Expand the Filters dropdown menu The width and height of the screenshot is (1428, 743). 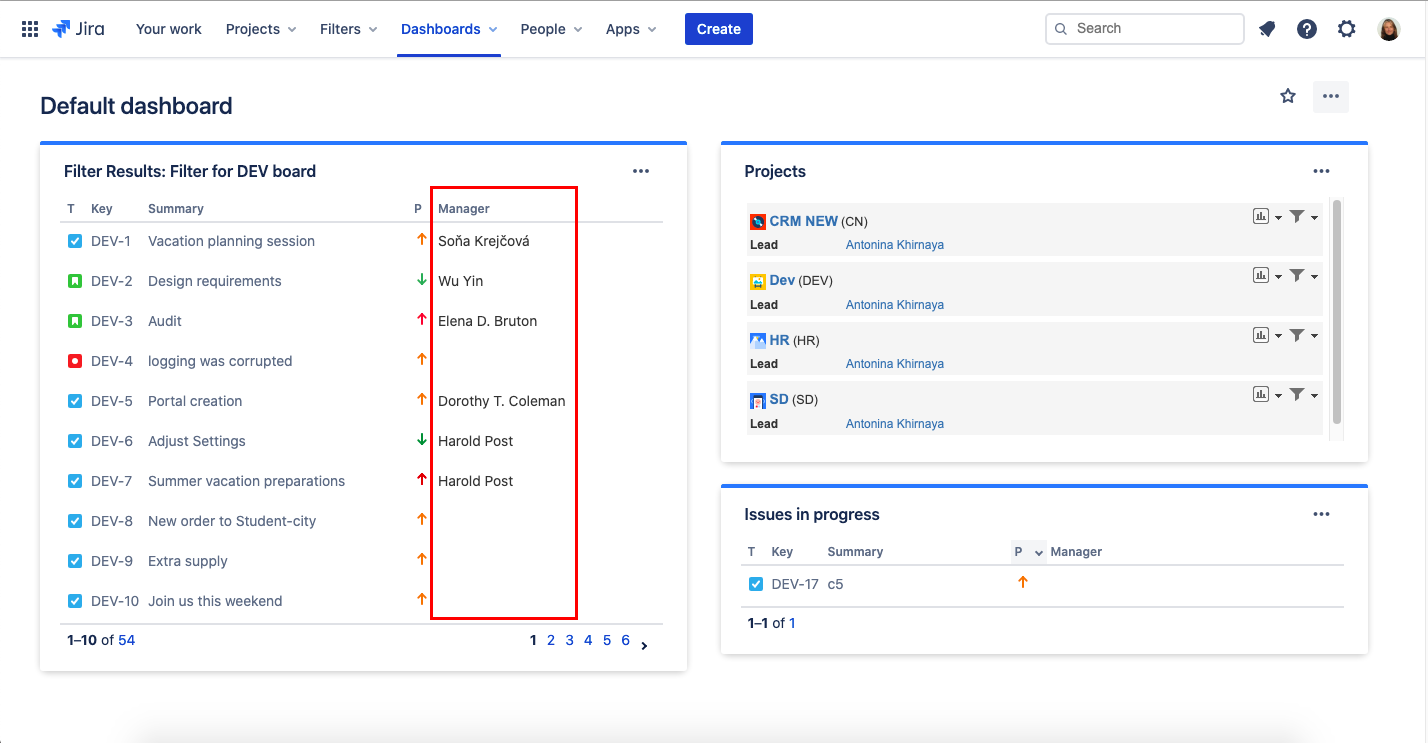tap(348, 29)
